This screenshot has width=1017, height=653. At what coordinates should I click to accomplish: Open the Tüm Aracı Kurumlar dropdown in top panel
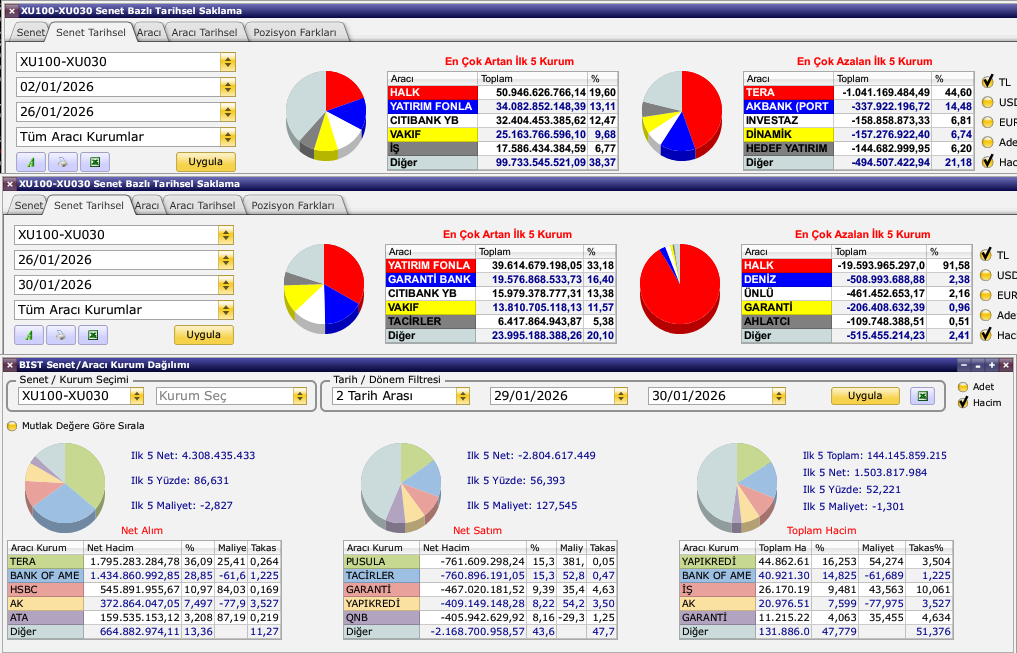(x=228, y=137)
